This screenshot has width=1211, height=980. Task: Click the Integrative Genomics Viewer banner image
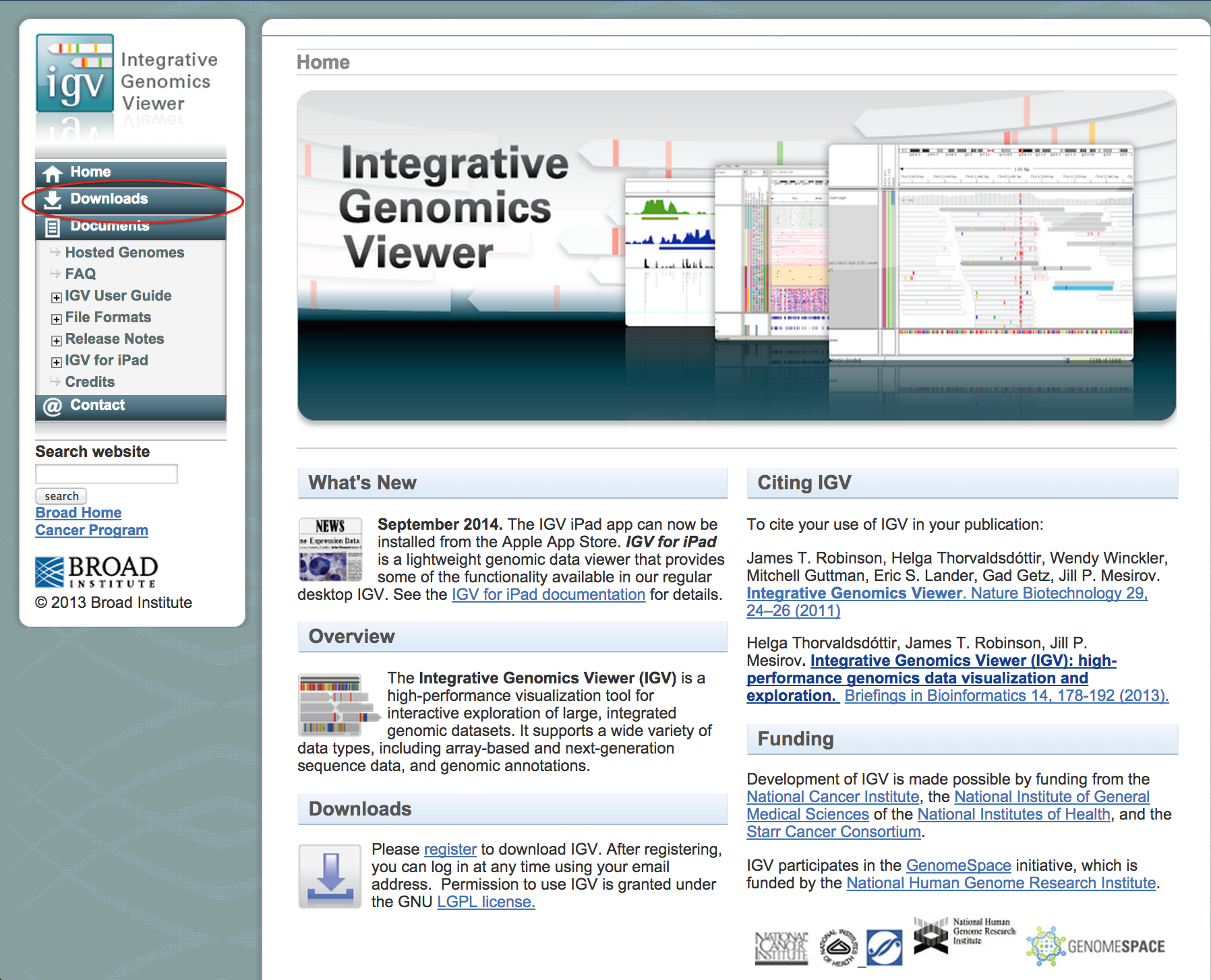tap(737, 256)
